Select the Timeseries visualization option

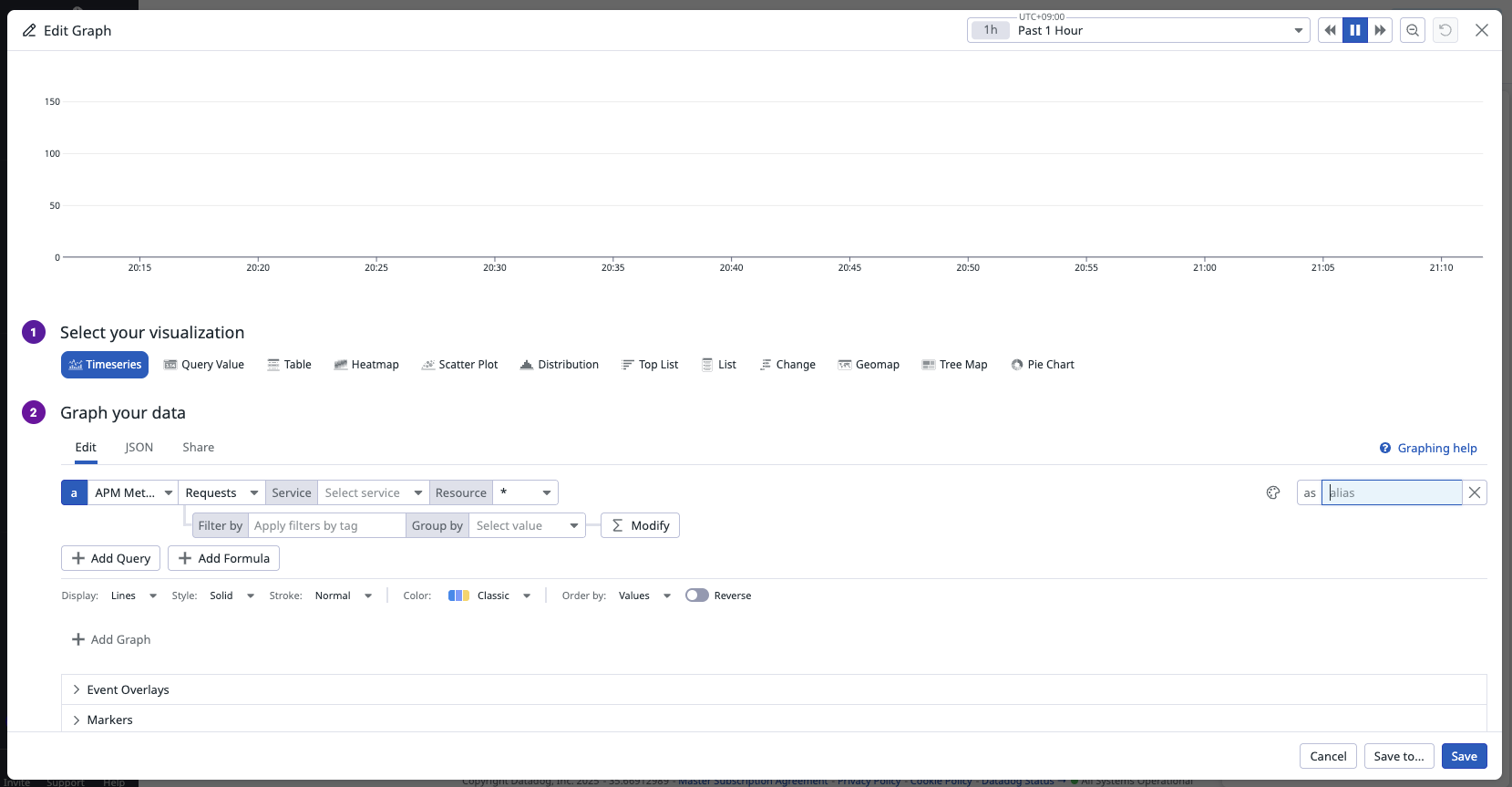click(x=105, y=365)
